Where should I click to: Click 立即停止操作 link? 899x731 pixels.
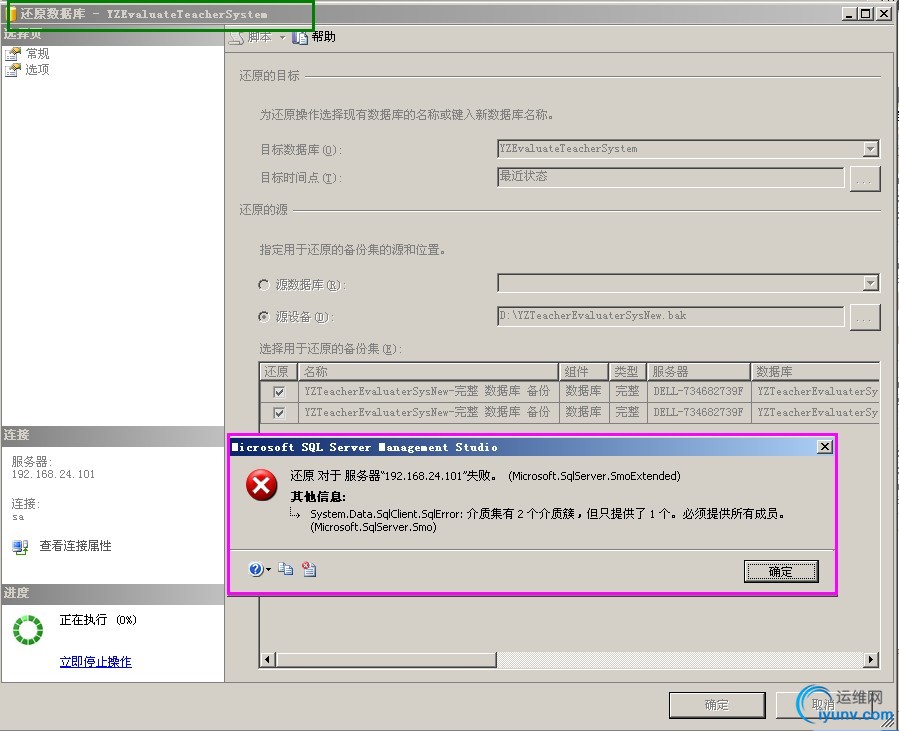[96, 662]
